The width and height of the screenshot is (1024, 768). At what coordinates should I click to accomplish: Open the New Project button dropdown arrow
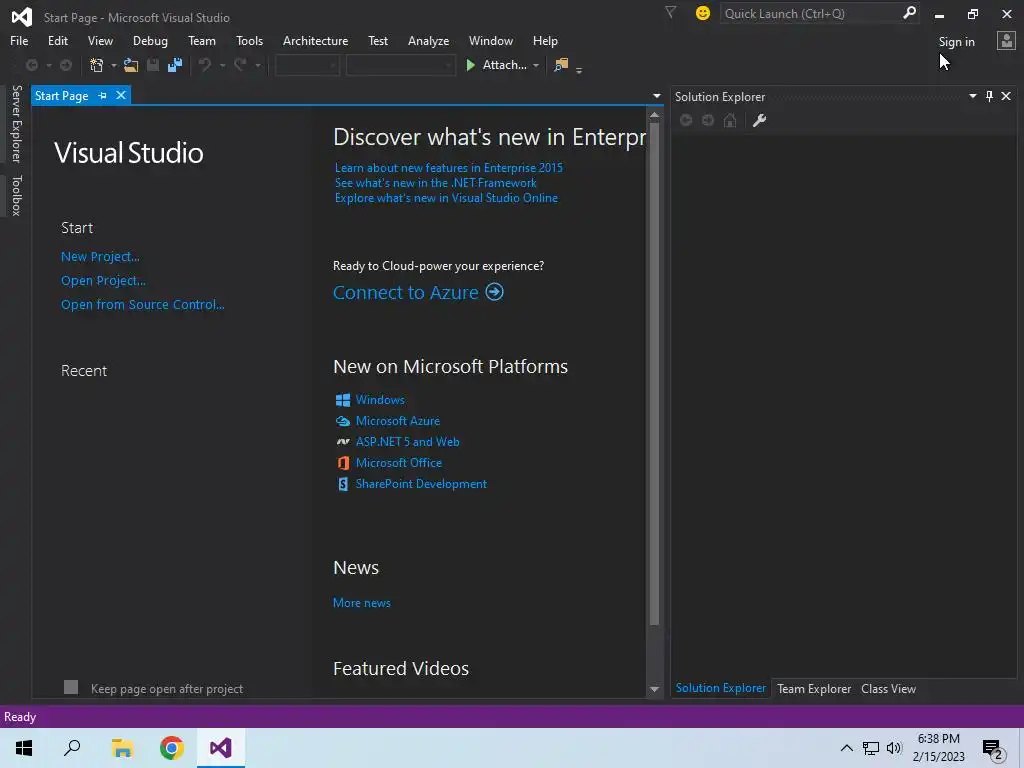114,65
